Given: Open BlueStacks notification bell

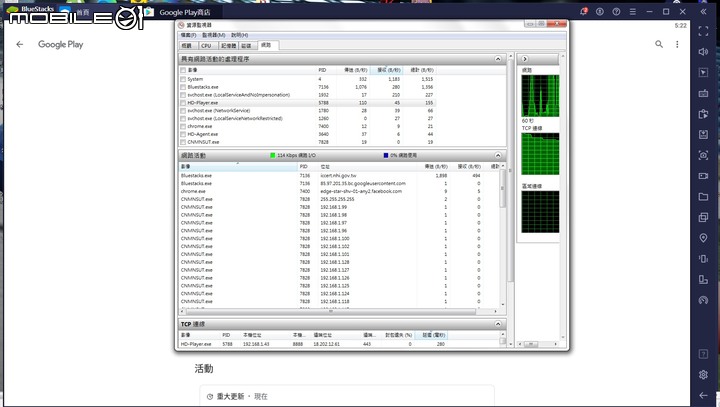Looking at the screenshot, I should click(584, 11).
